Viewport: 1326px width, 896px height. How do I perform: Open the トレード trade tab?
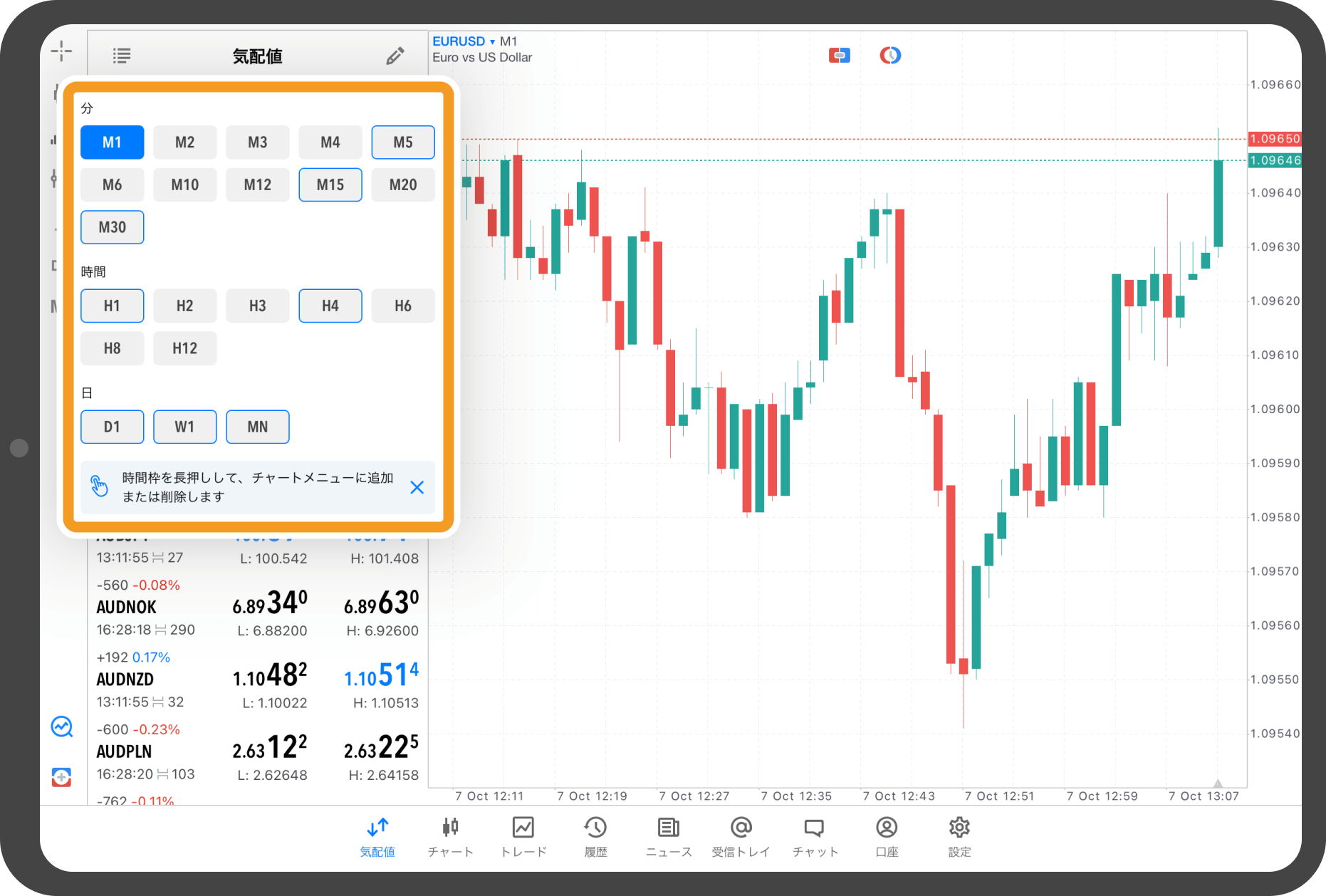[x=523, y=837]
